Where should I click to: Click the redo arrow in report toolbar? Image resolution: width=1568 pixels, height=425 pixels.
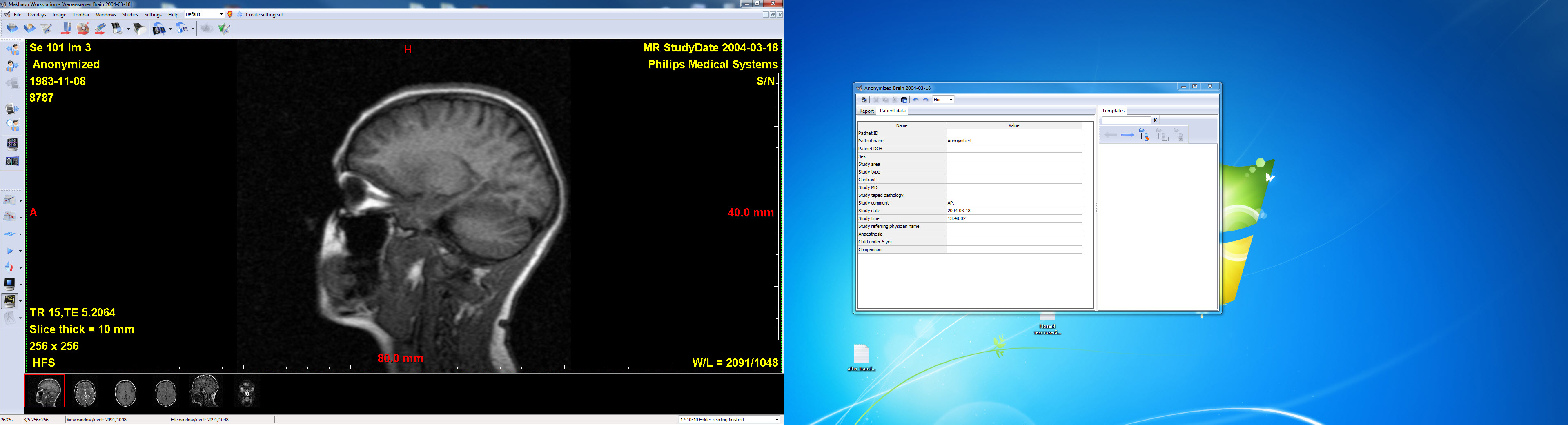(x=926, y=100)
